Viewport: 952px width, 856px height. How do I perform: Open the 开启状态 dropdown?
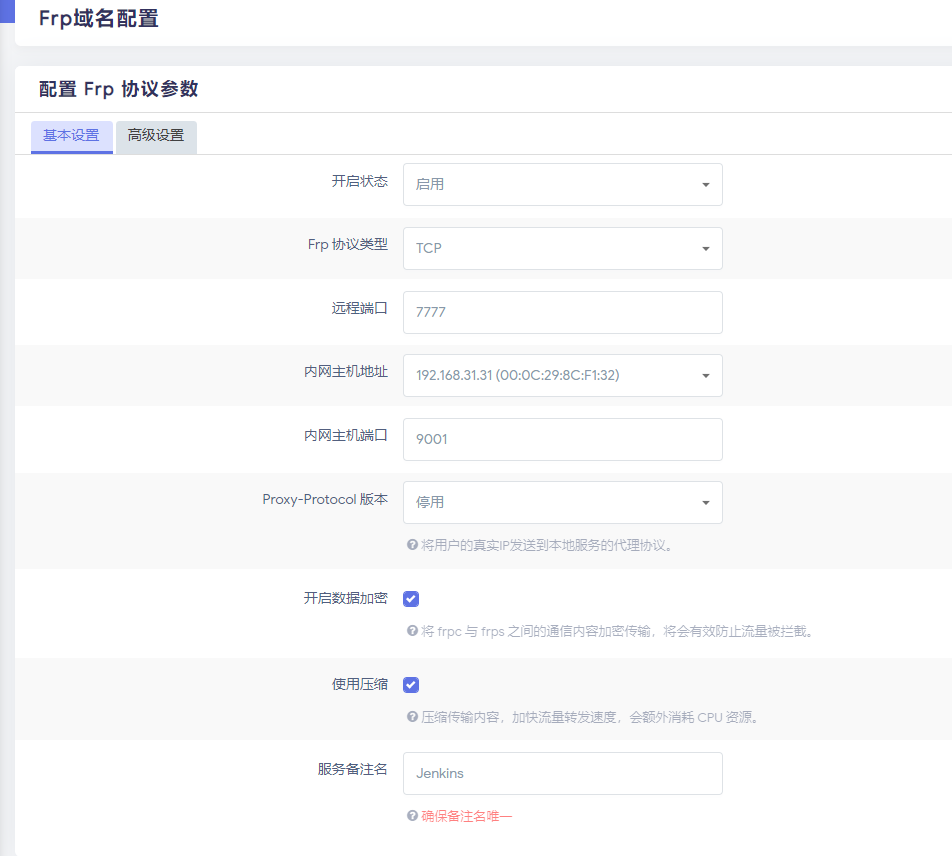(562, 185)
